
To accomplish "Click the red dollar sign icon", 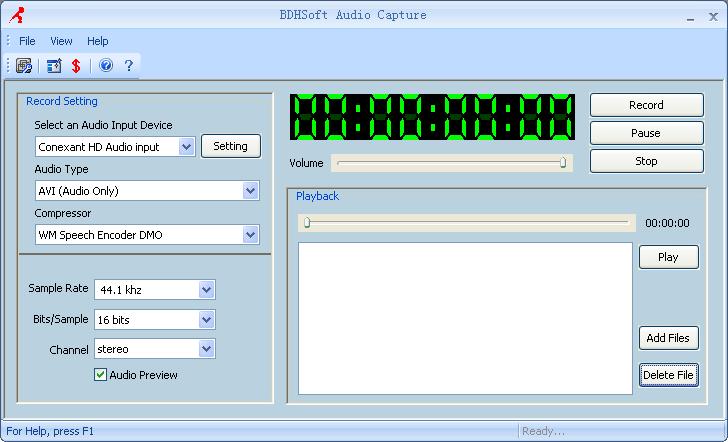I will pos(76,66).
